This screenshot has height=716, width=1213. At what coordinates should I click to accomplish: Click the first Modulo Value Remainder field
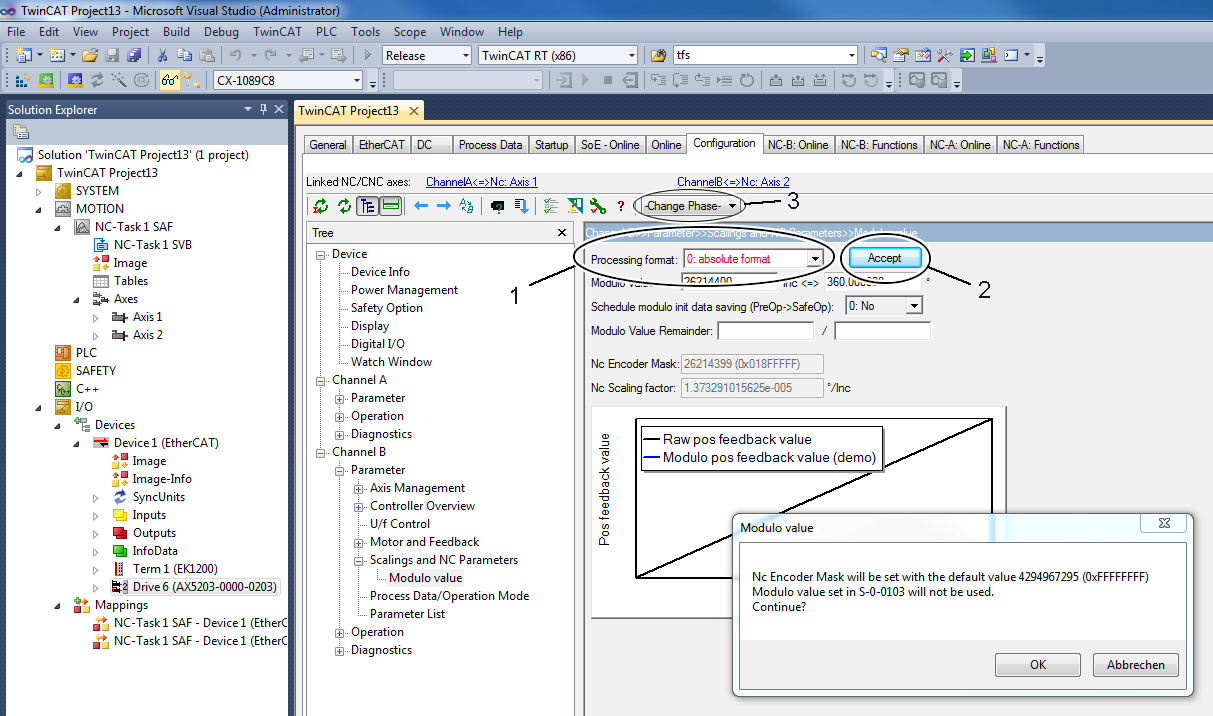(767, 330)
